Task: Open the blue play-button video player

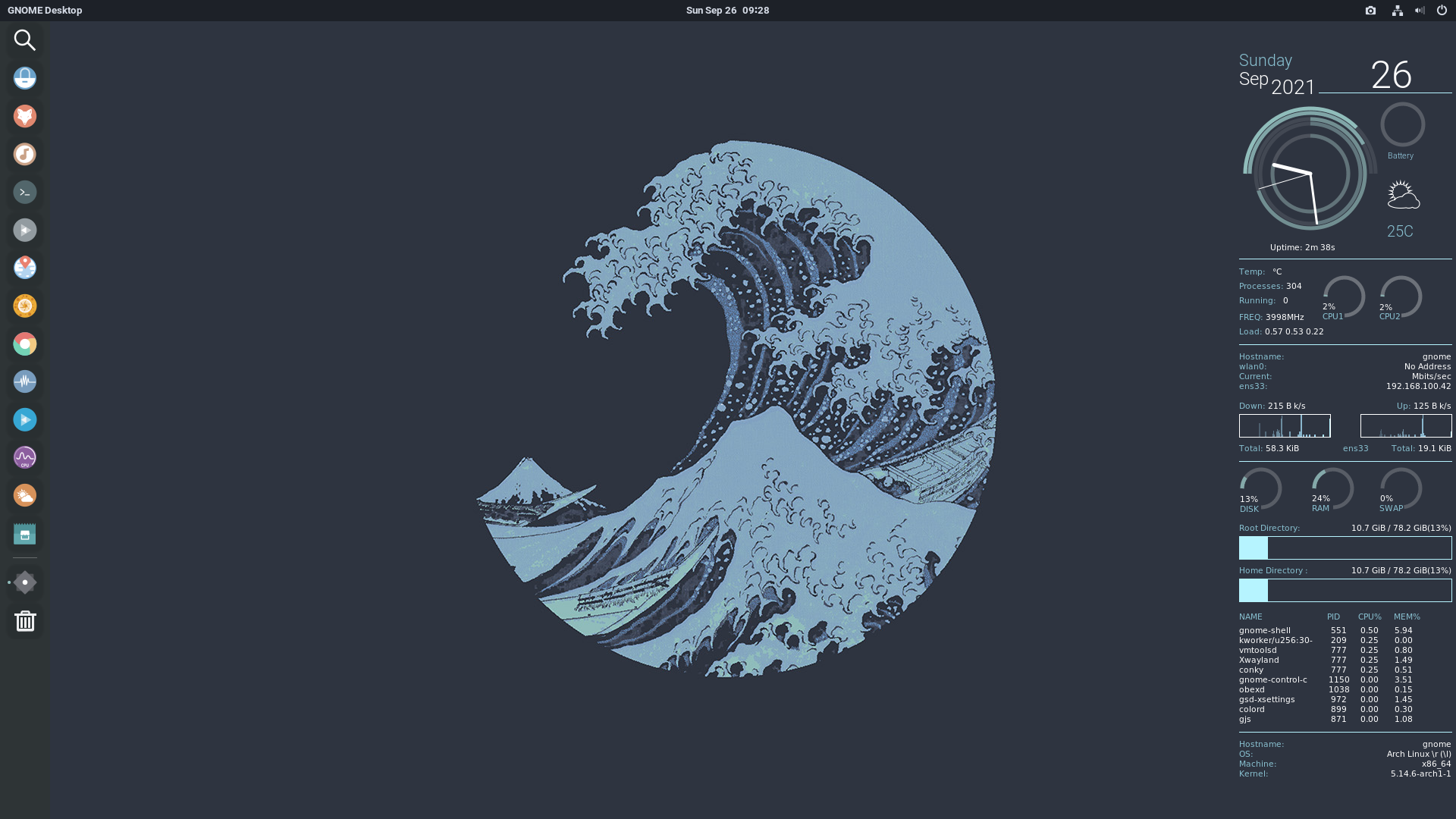Action: click(25, 419)
